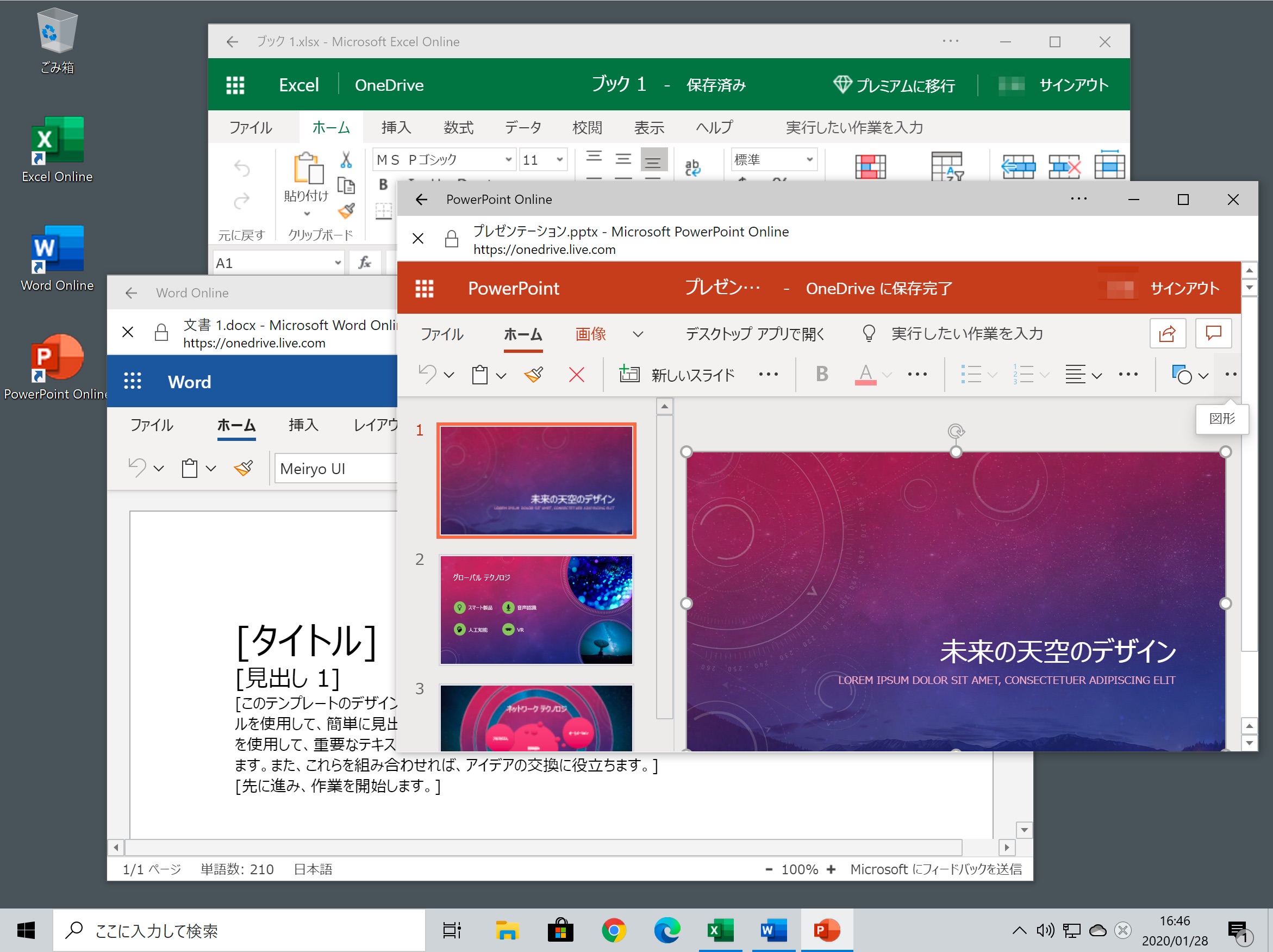1273x952 pixels.
Task: Click the Excel wrap text icon
Action: pyautogui.click(x=693, y=167)
